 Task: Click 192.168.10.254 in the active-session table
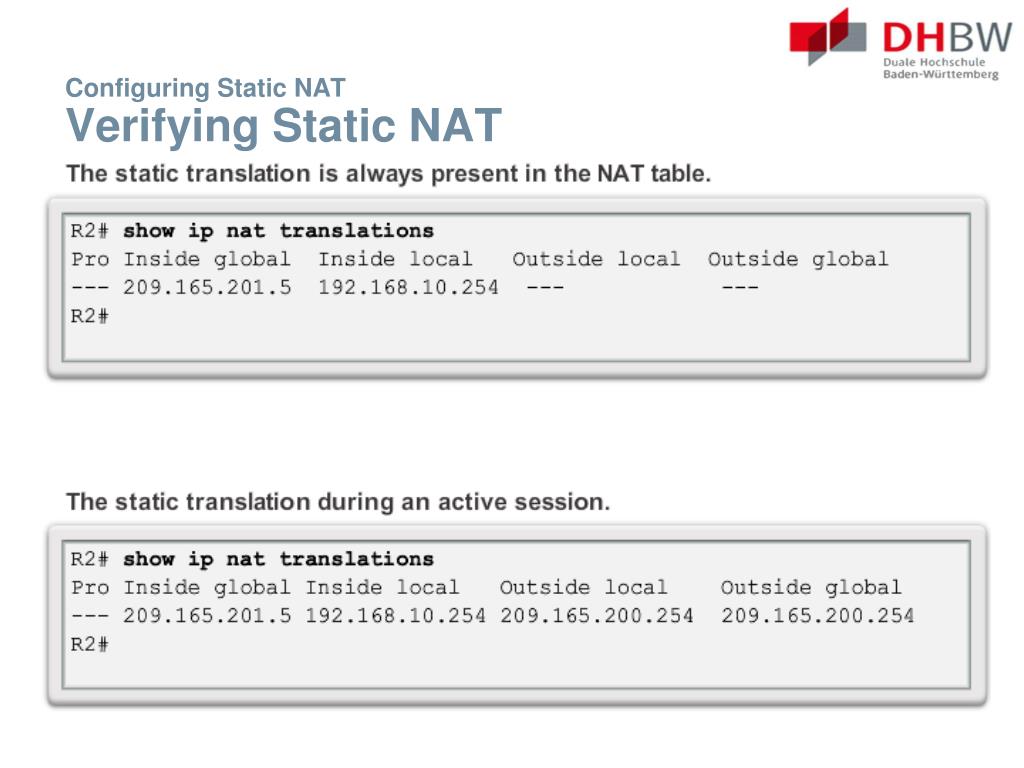tap(395, 616)
